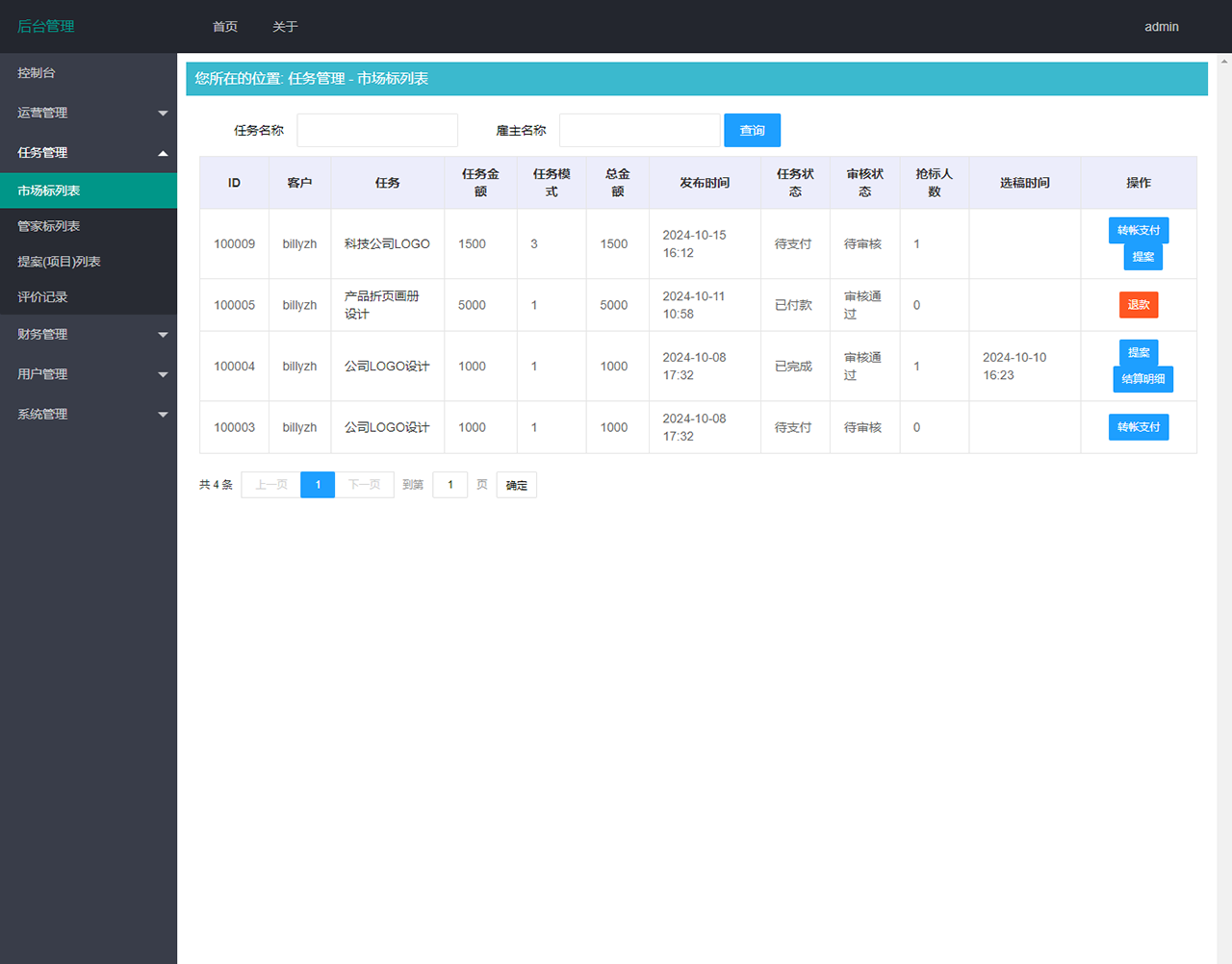Click the breadcrumb 任务管理 - 市场标列表 bar
This screenshot has height=964, width=1232.
tap(697, 79)
